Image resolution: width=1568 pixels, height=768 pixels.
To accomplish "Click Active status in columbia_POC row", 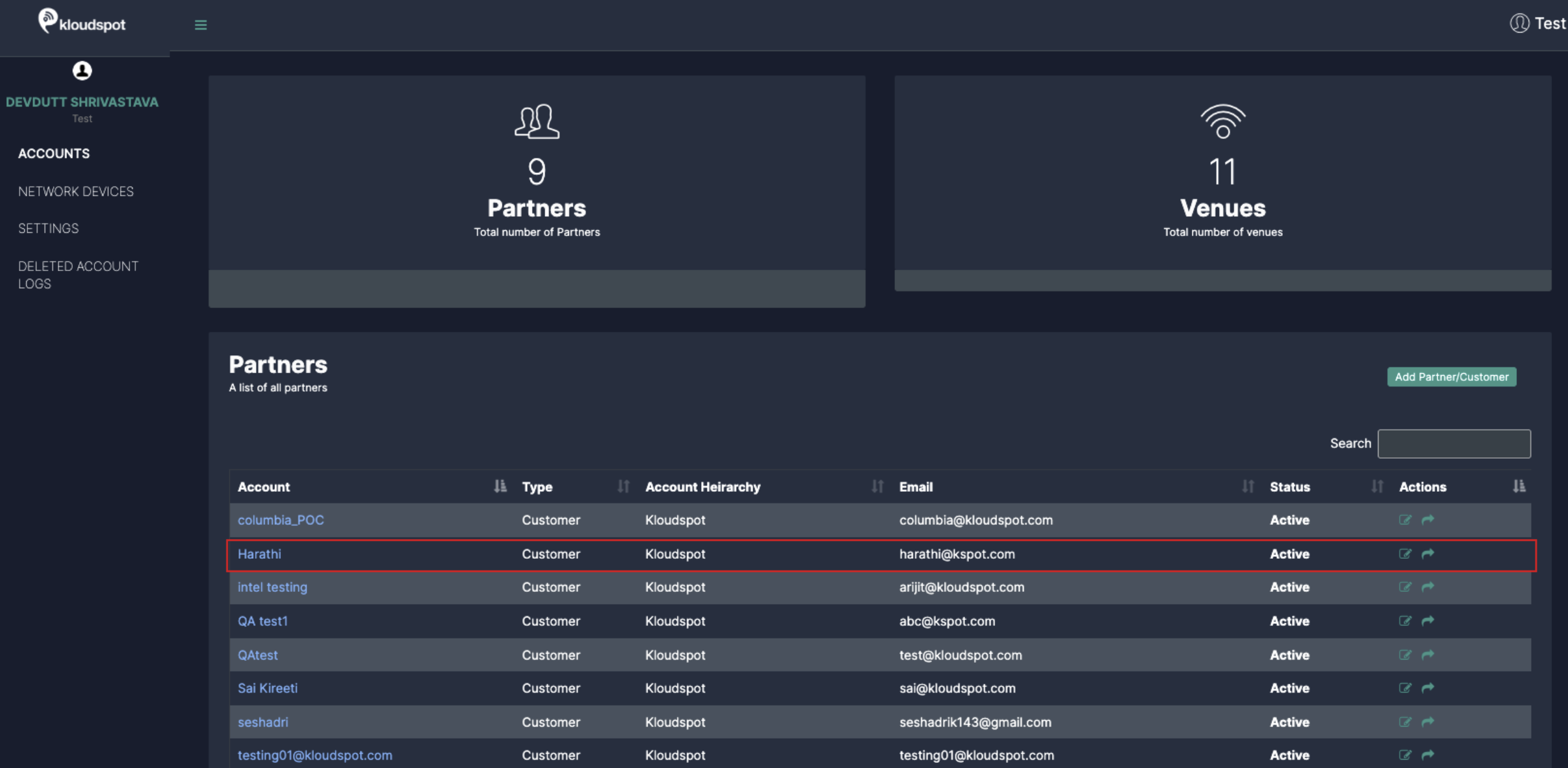I will 1289,520.
